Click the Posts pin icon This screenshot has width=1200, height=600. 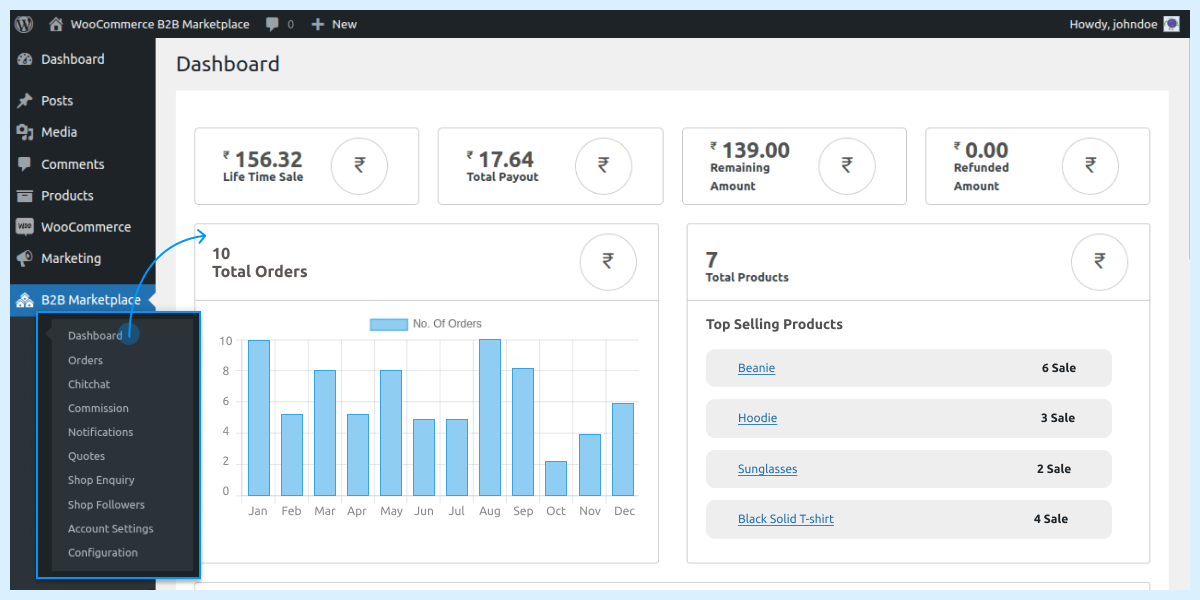tap(25, 100)
